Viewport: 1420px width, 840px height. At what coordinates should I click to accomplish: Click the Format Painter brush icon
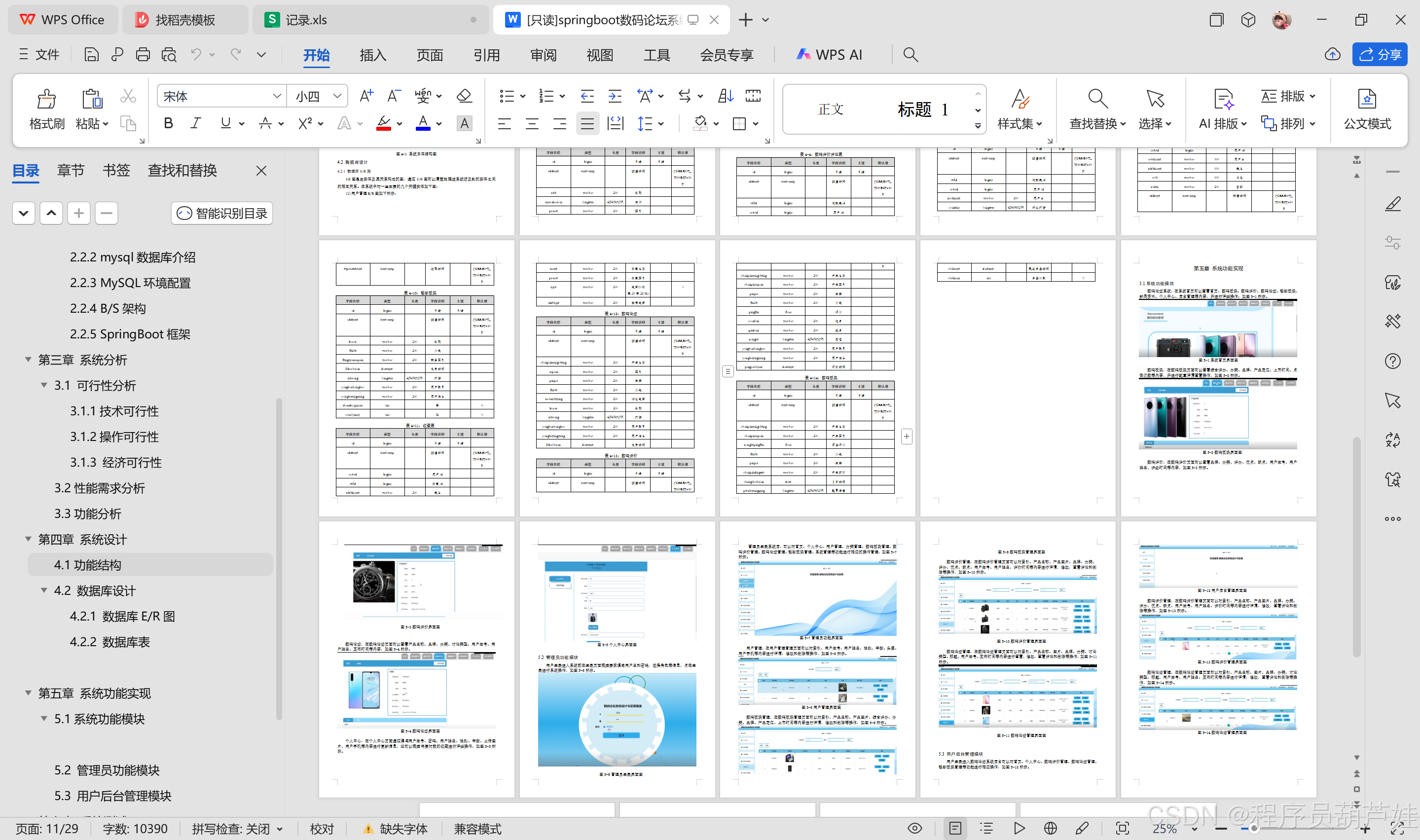pyautogui.click(x=46, y=99)
